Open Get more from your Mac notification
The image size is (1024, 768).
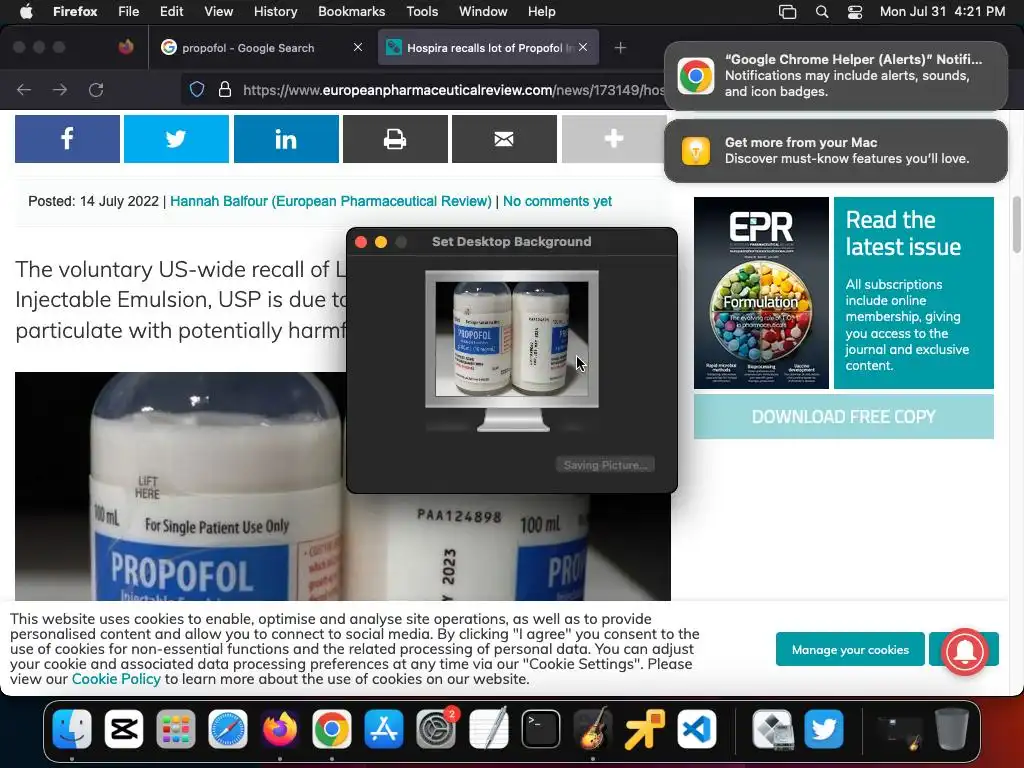point(836,151)
